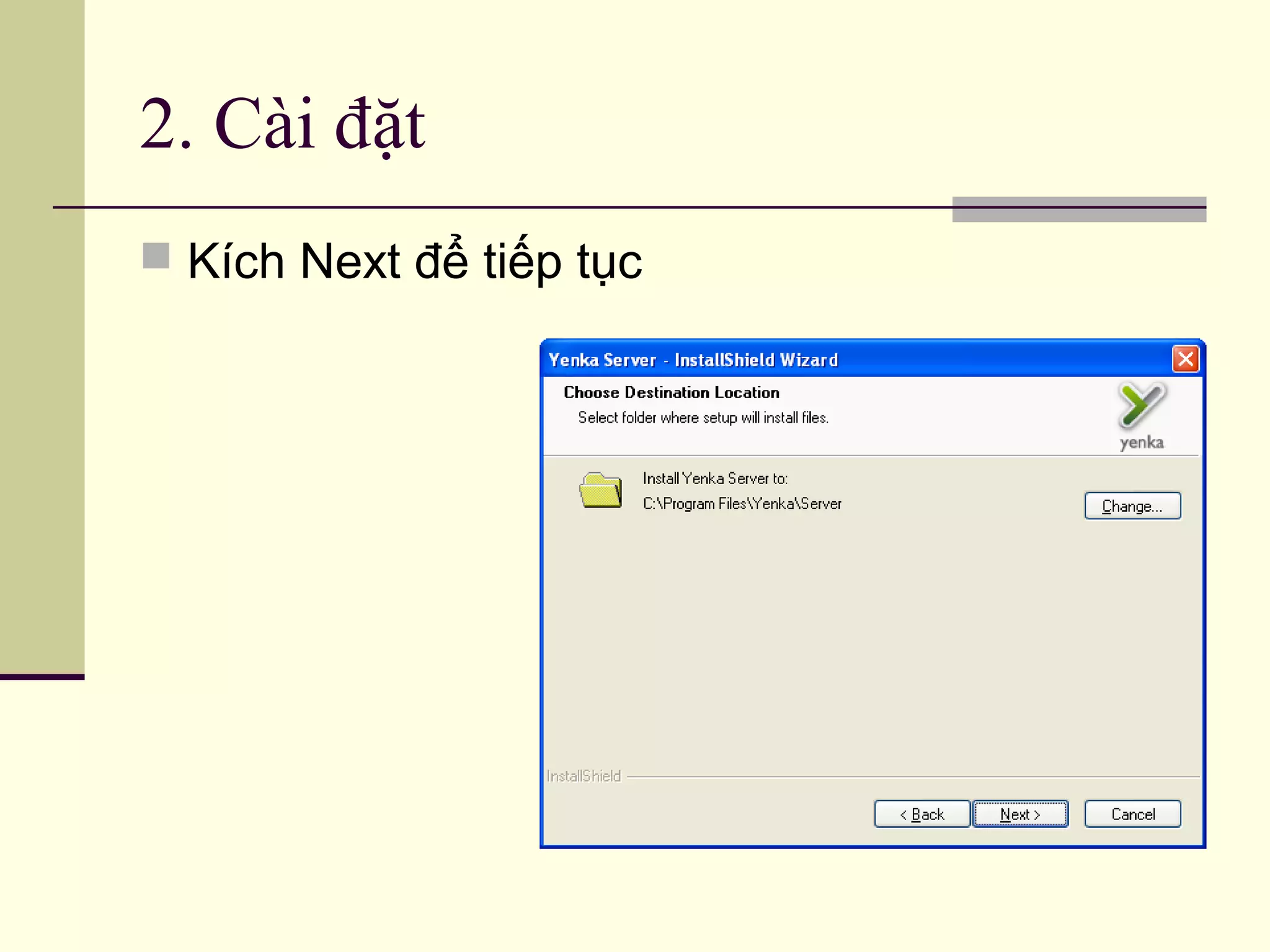The image size is (1270, 952).
Task: Cancel the Yenka Server installation
Action: (1132, 814)
